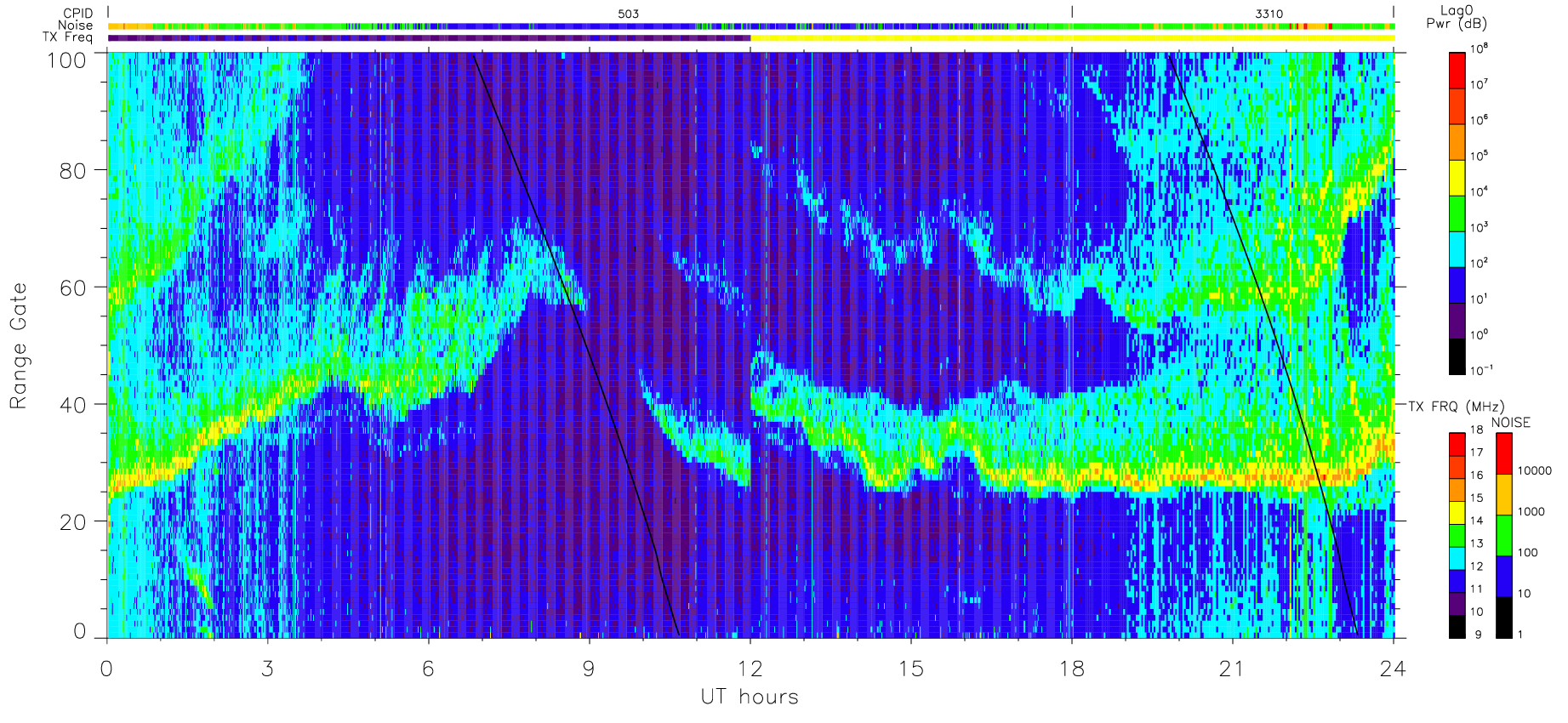Click the "CPID" label above the plot
Viewport: 1568px width, 723px height.
coord(77,14)
